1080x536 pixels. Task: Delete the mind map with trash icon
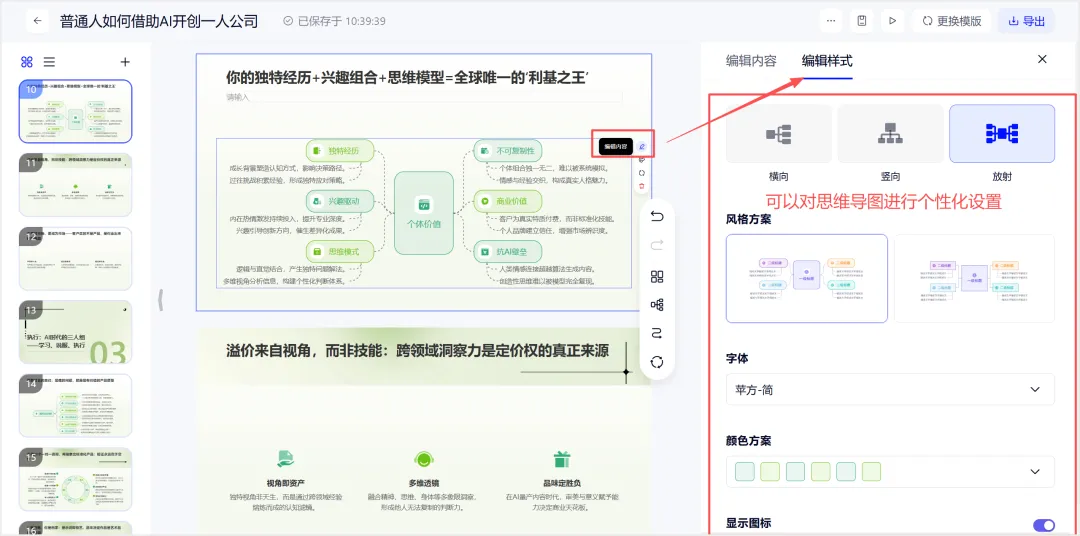(642, 186)
